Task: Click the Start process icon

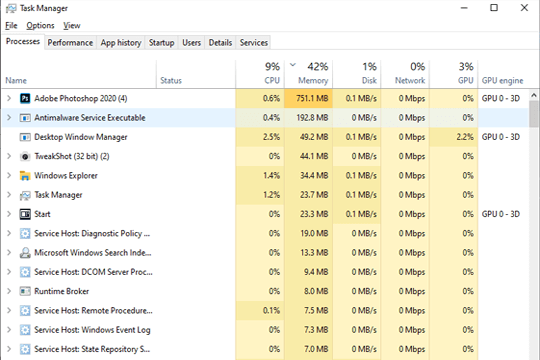Action: (25, 214)
